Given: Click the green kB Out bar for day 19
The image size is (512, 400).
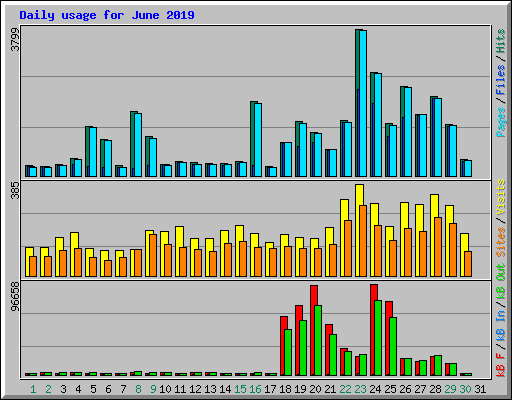Looking at the screenshot, I should click(x=303, y=348).
